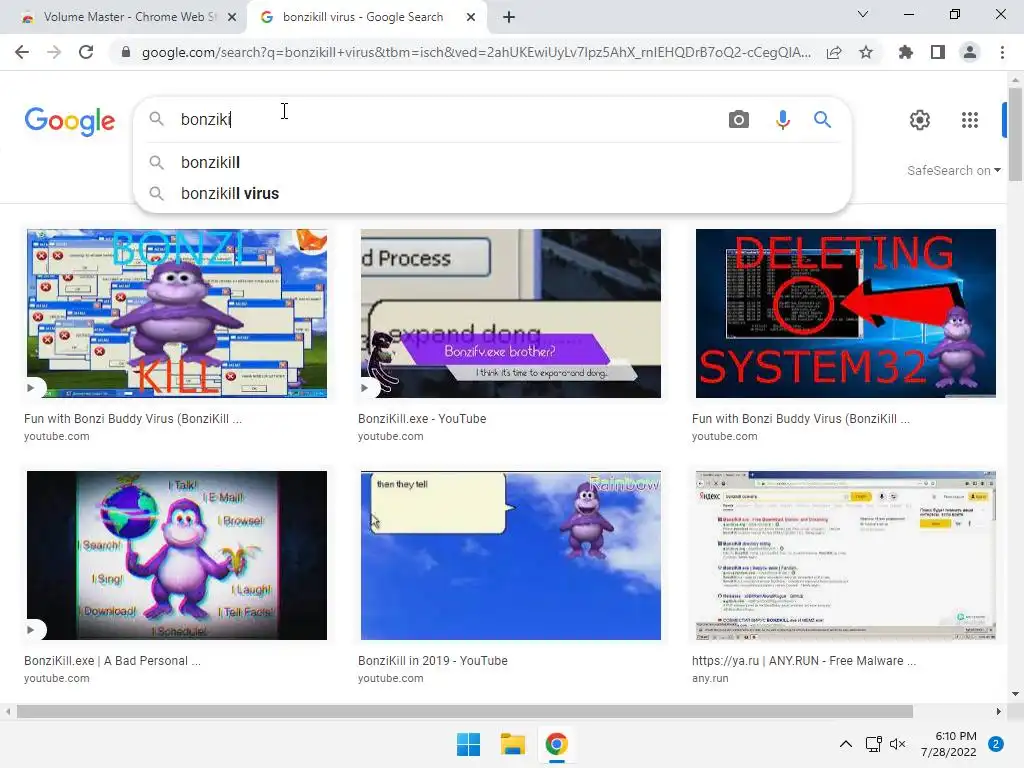Click the vertical page scrollbar thumb
Viewport: 1024px width, 768px height.
coord(1015,134)
